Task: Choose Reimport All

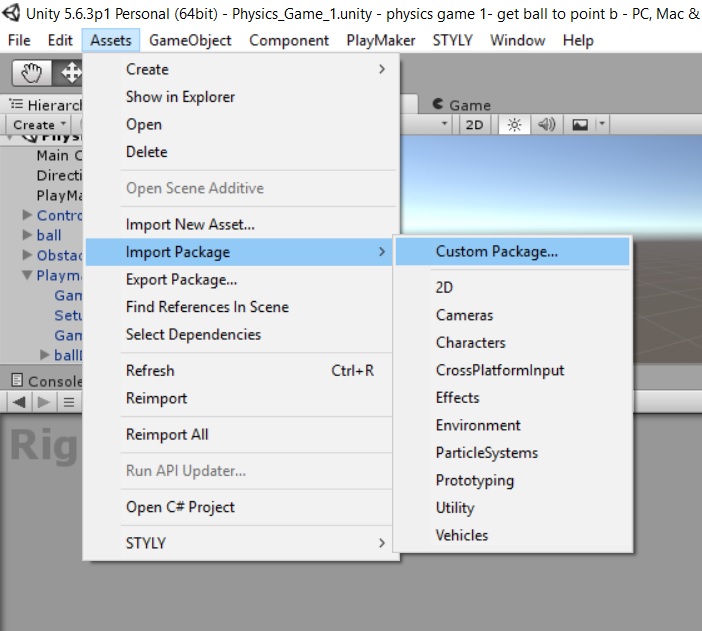Action: pos(241,434)
